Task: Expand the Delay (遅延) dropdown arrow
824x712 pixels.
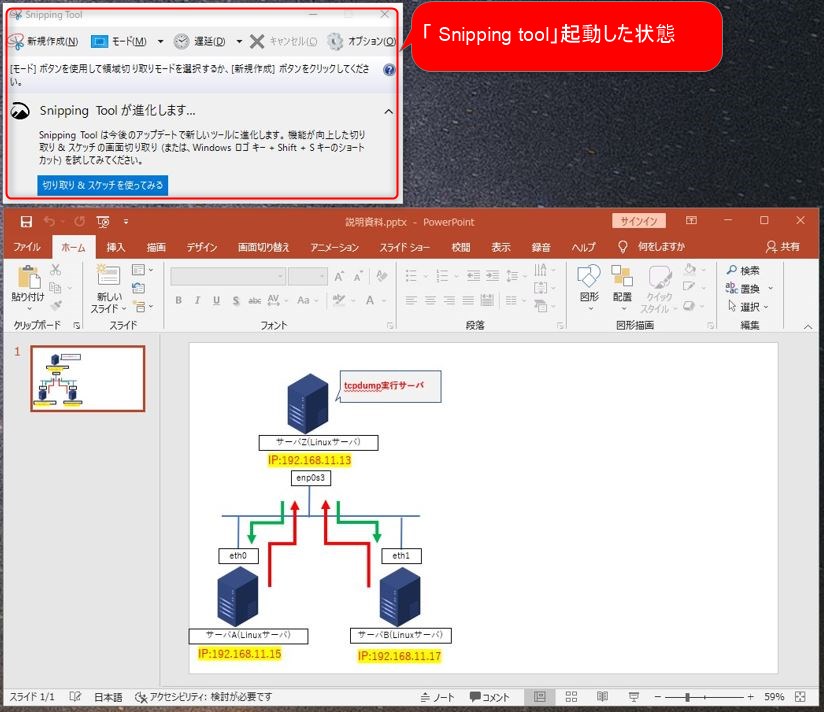Action: point(239,41)
